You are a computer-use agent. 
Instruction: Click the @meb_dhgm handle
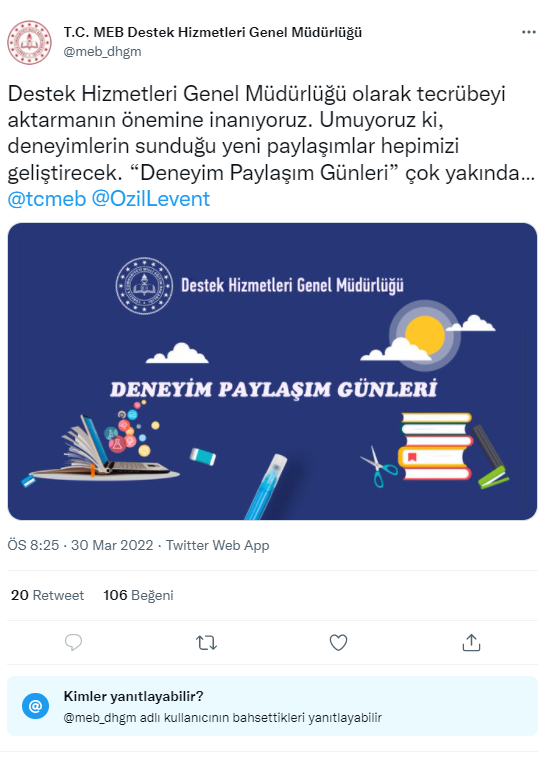point(102,51)
